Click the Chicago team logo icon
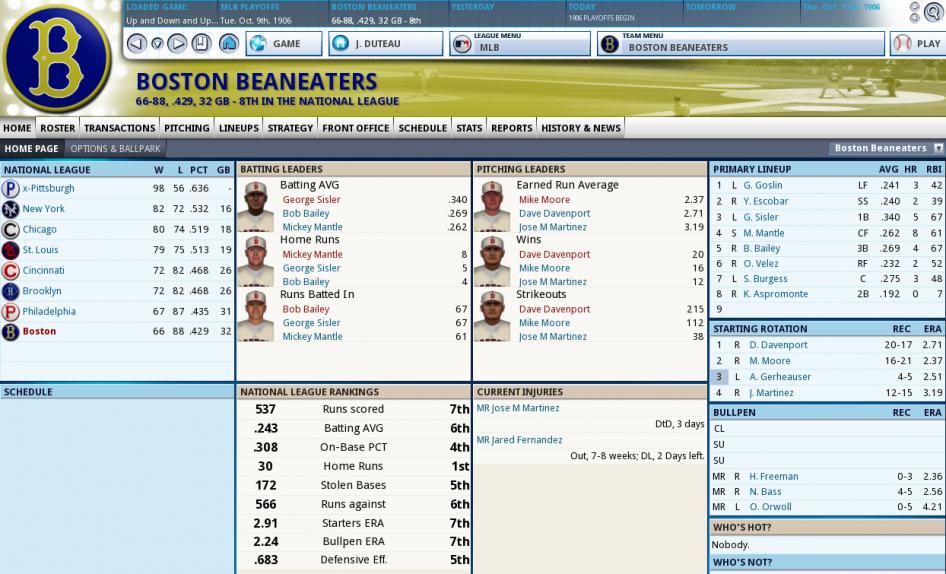Image resolution: width=946 pixels, height=574 pixels. (x=10, y=229)
